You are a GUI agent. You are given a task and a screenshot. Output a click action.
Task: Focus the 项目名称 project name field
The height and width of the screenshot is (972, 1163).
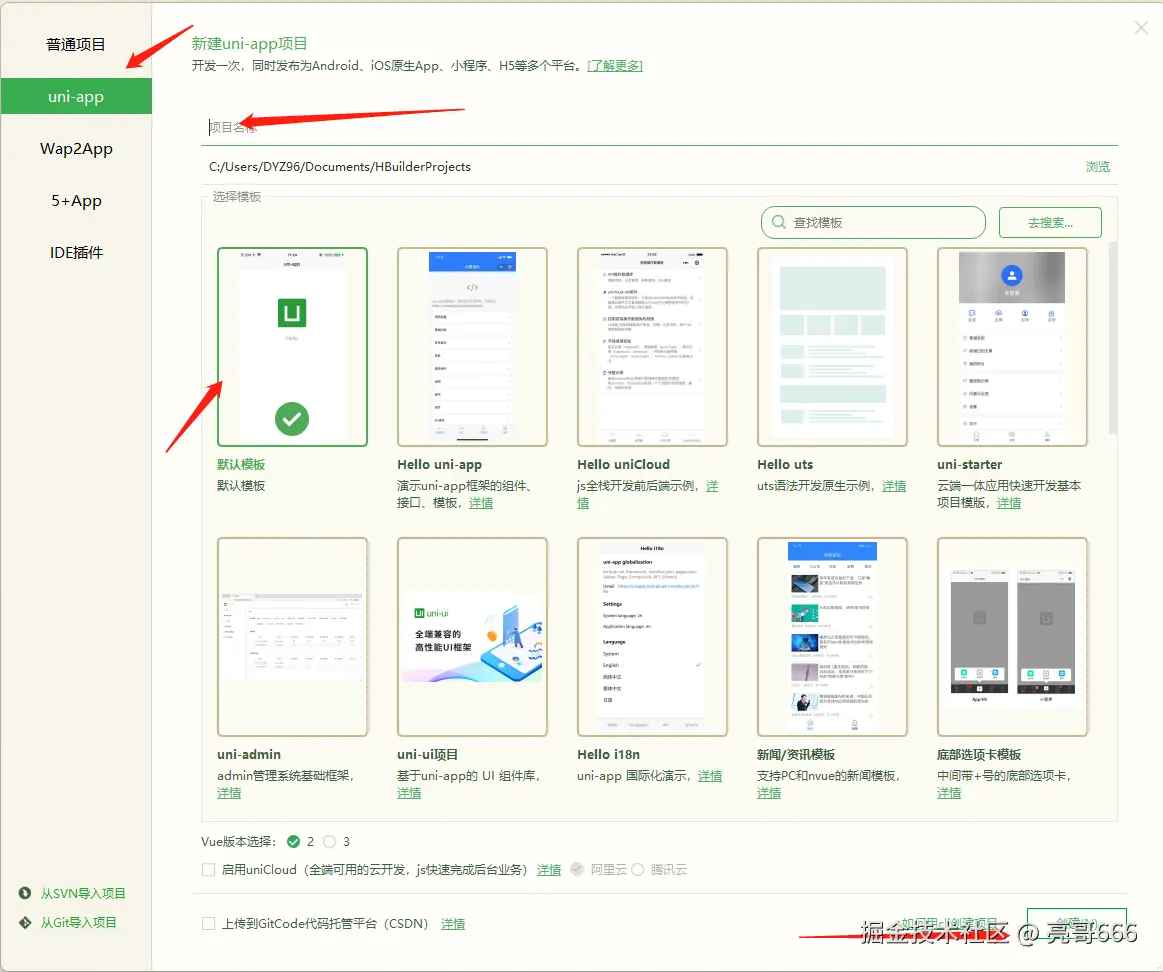[x=659, y=128]
